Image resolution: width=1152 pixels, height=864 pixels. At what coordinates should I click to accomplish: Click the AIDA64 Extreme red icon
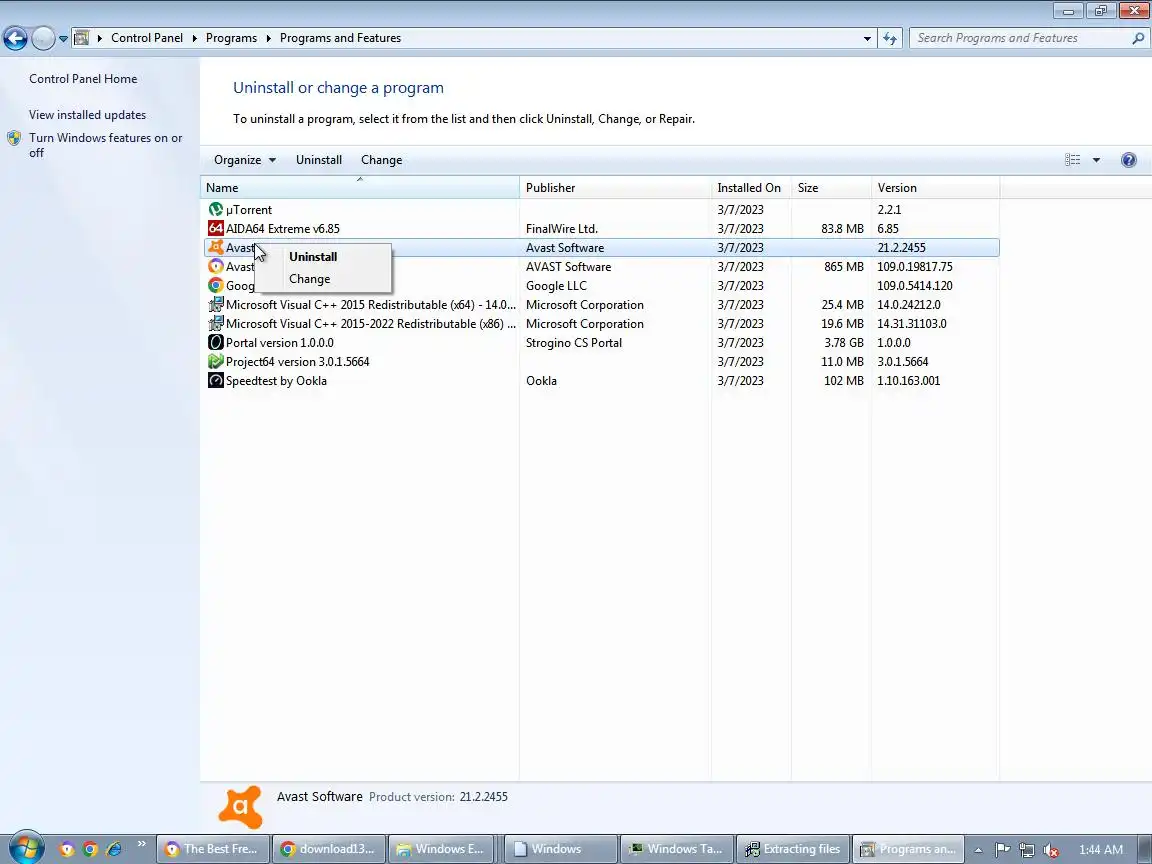215,228
